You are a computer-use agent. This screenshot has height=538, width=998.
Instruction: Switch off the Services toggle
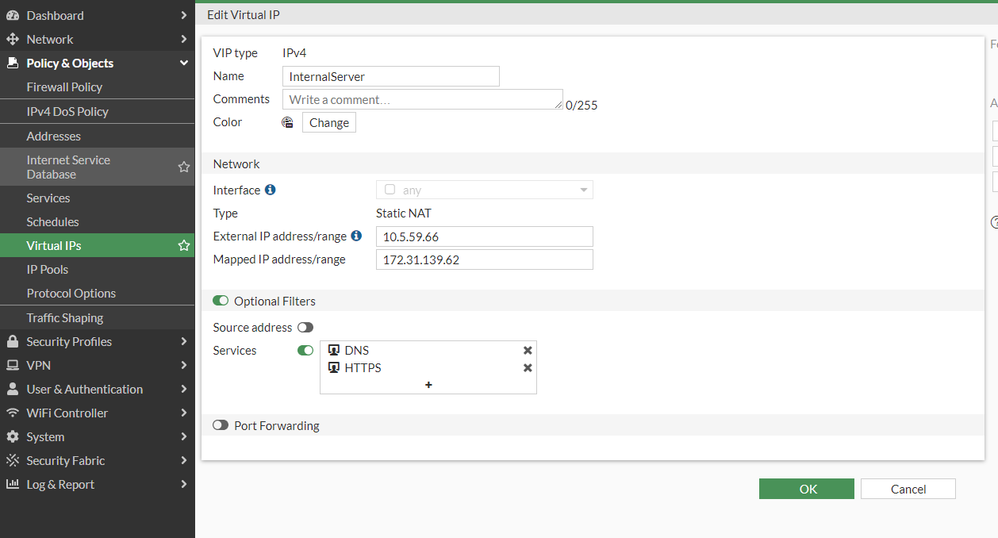point(305,350)
